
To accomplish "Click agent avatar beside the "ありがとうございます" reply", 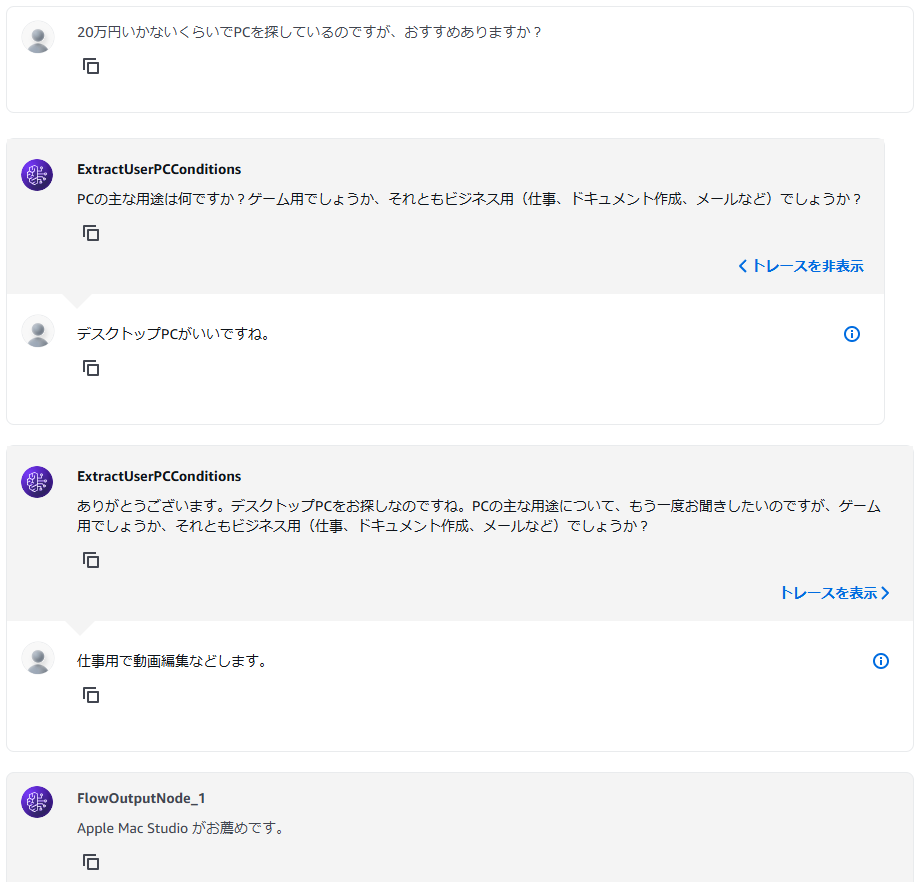I will click(x=37, y=482).
